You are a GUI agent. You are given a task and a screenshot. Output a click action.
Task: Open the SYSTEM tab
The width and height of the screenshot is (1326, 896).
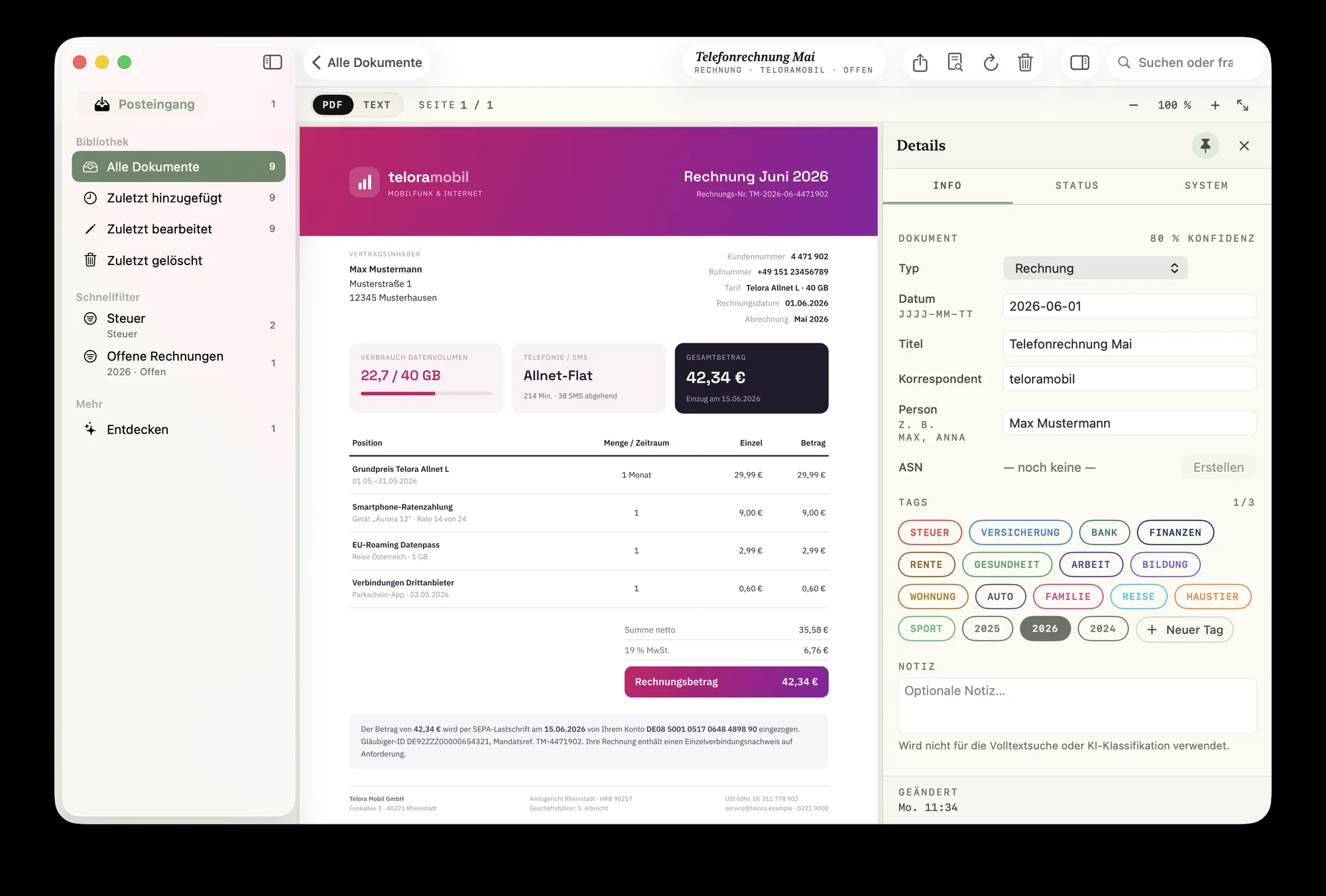pos(1206,186)
